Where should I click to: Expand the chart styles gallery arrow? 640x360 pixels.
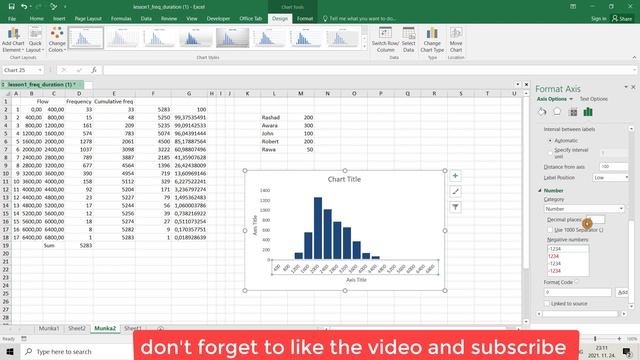click(364, 47)
